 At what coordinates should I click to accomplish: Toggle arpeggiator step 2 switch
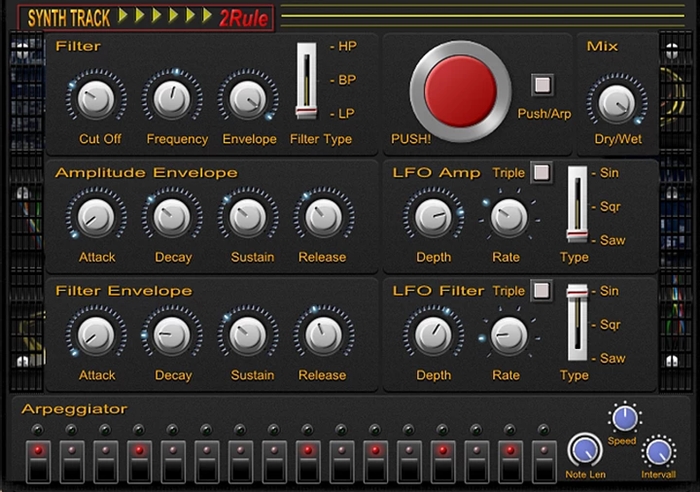point(72,462)
